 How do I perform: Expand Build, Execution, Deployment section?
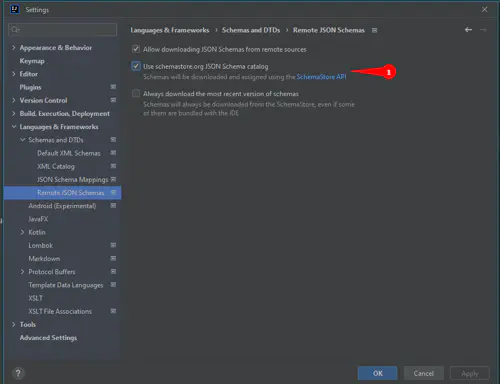pyautogui.click(x=14, y=114)
